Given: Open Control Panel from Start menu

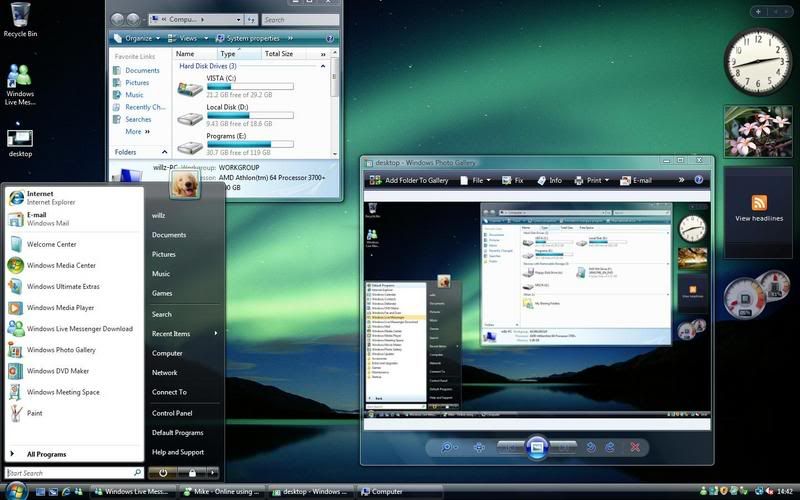Looking at the screenshot, I should pyautogui.click(x=172, y=413).
